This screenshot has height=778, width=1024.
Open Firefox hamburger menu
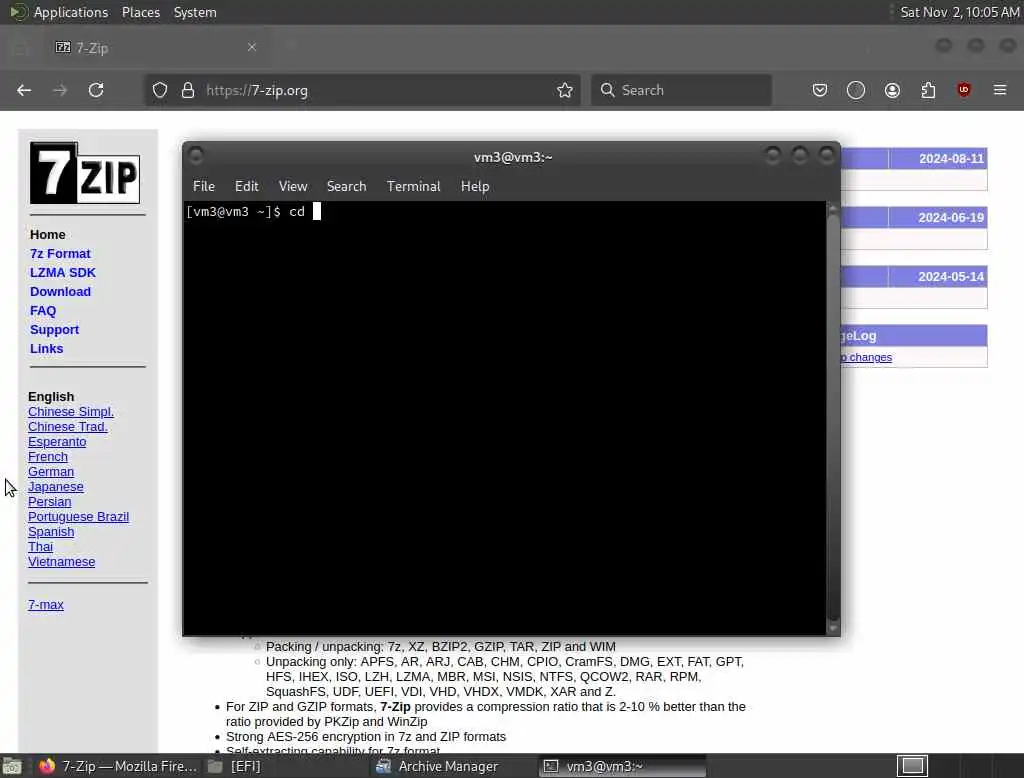tap(1000, 90)
